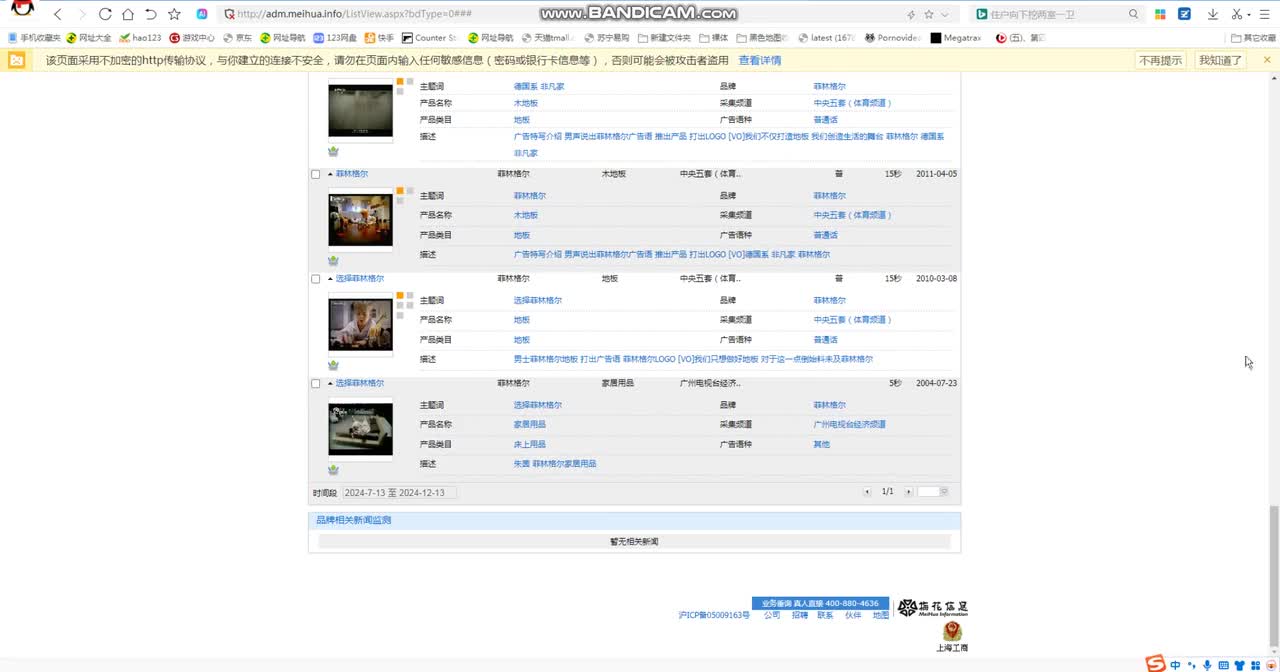The height and width of the screenshot is (672, 1280).
Task: Click the 上海工商 badge icon
Action: (952, 637)
